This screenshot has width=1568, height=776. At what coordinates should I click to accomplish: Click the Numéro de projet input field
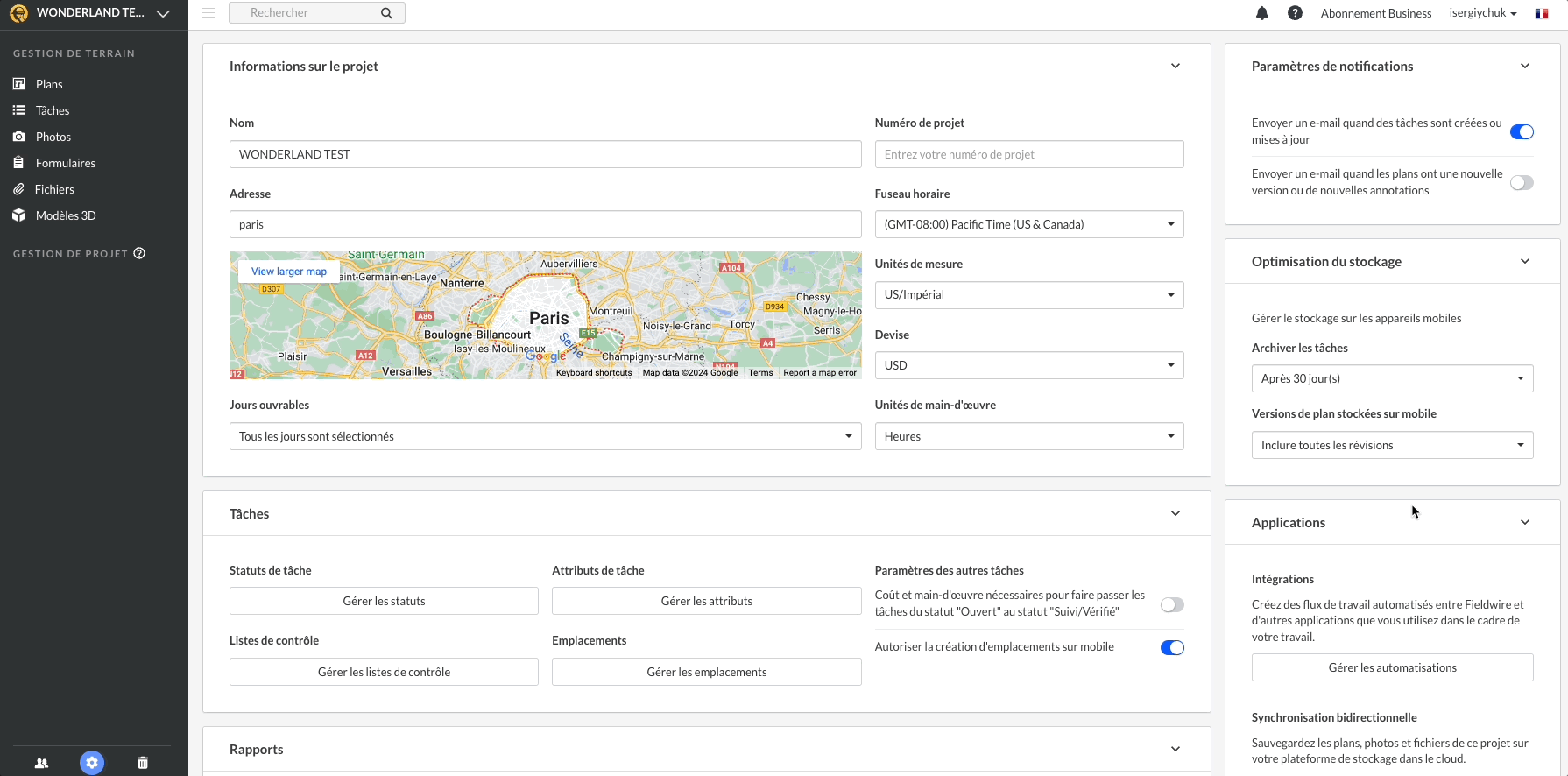pos(1028,155)
